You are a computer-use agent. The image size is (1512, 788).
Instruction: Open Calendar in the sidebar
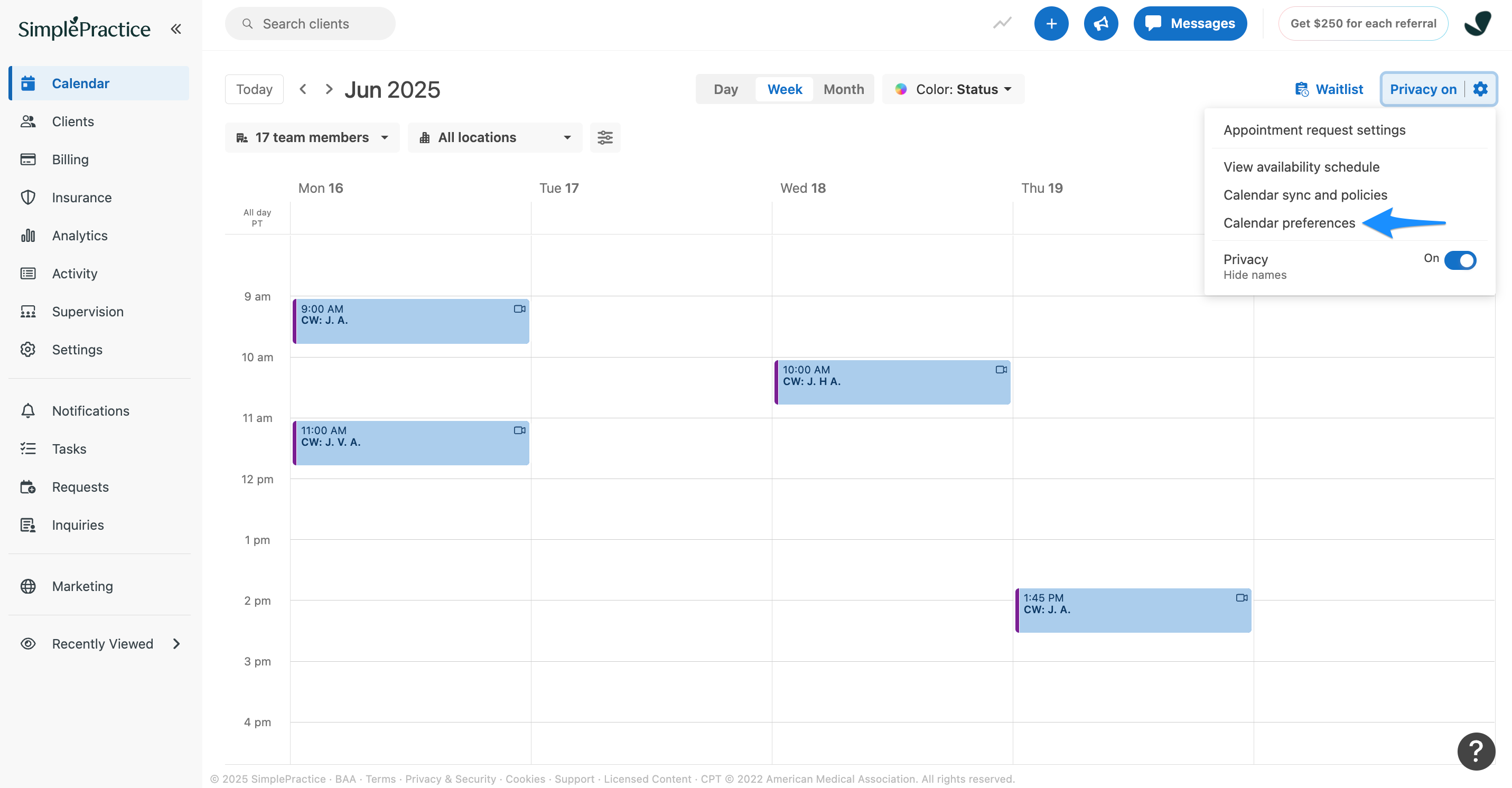point(99,83)
